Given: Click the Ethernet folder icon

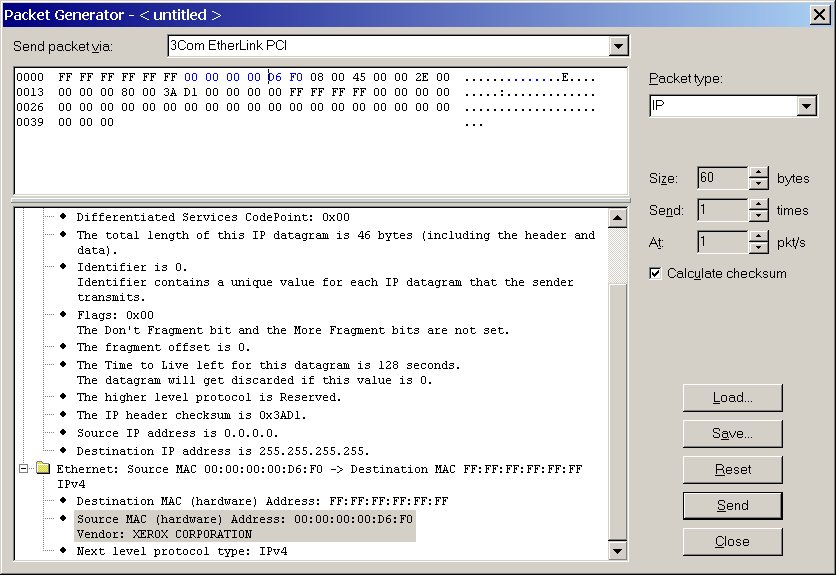Looking at the screenshot, I should tap(43, 468).
